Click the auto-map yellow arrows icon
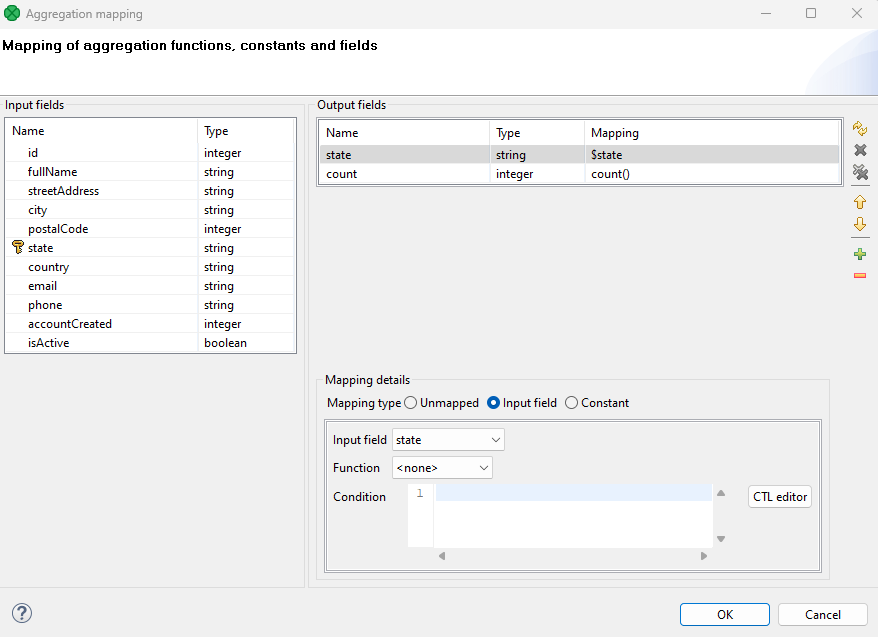Viewport: 878px width, 637px height. (859, 129)
